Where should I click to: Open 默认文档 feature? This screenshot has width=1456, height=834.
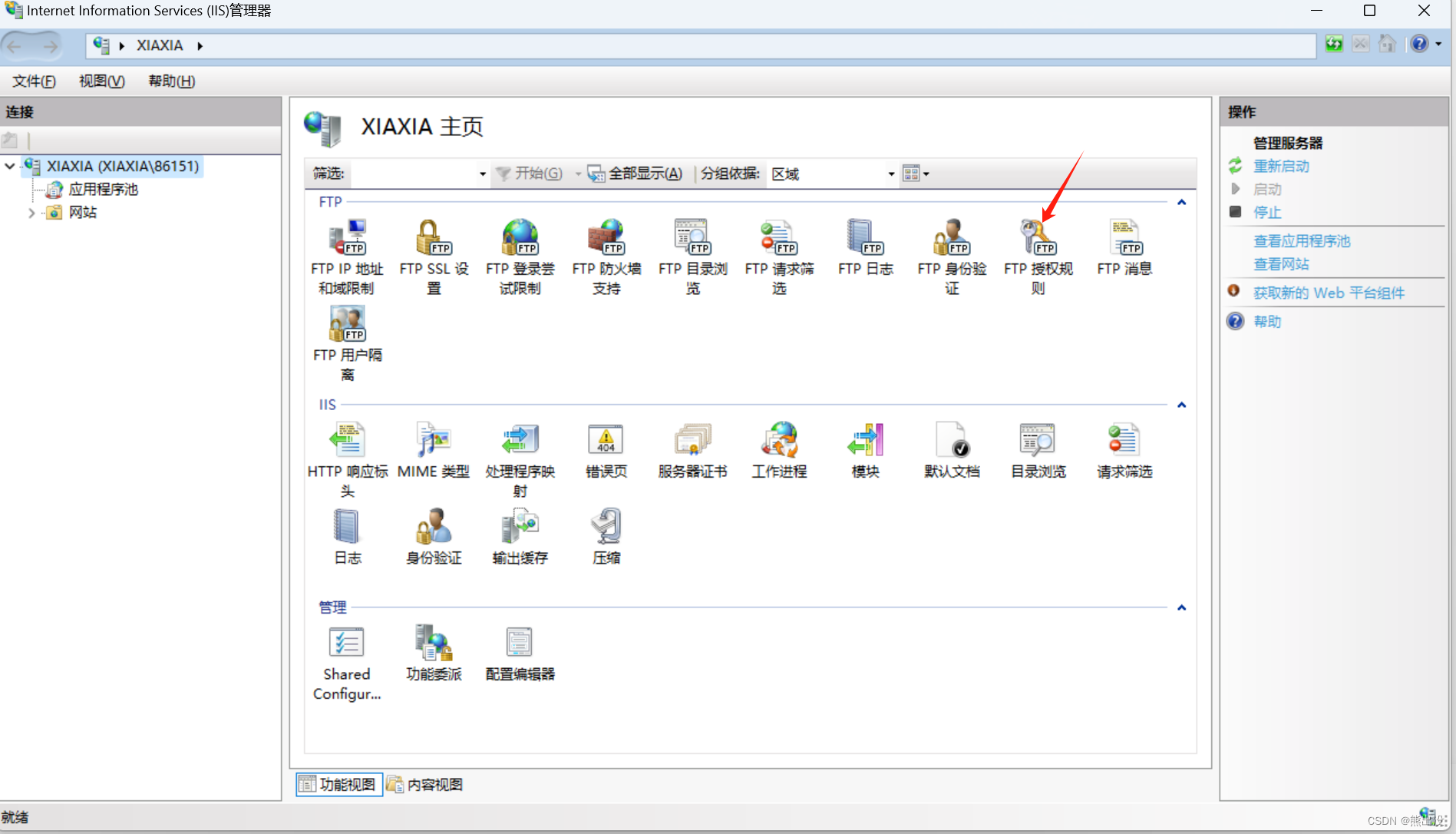point(952,450)
